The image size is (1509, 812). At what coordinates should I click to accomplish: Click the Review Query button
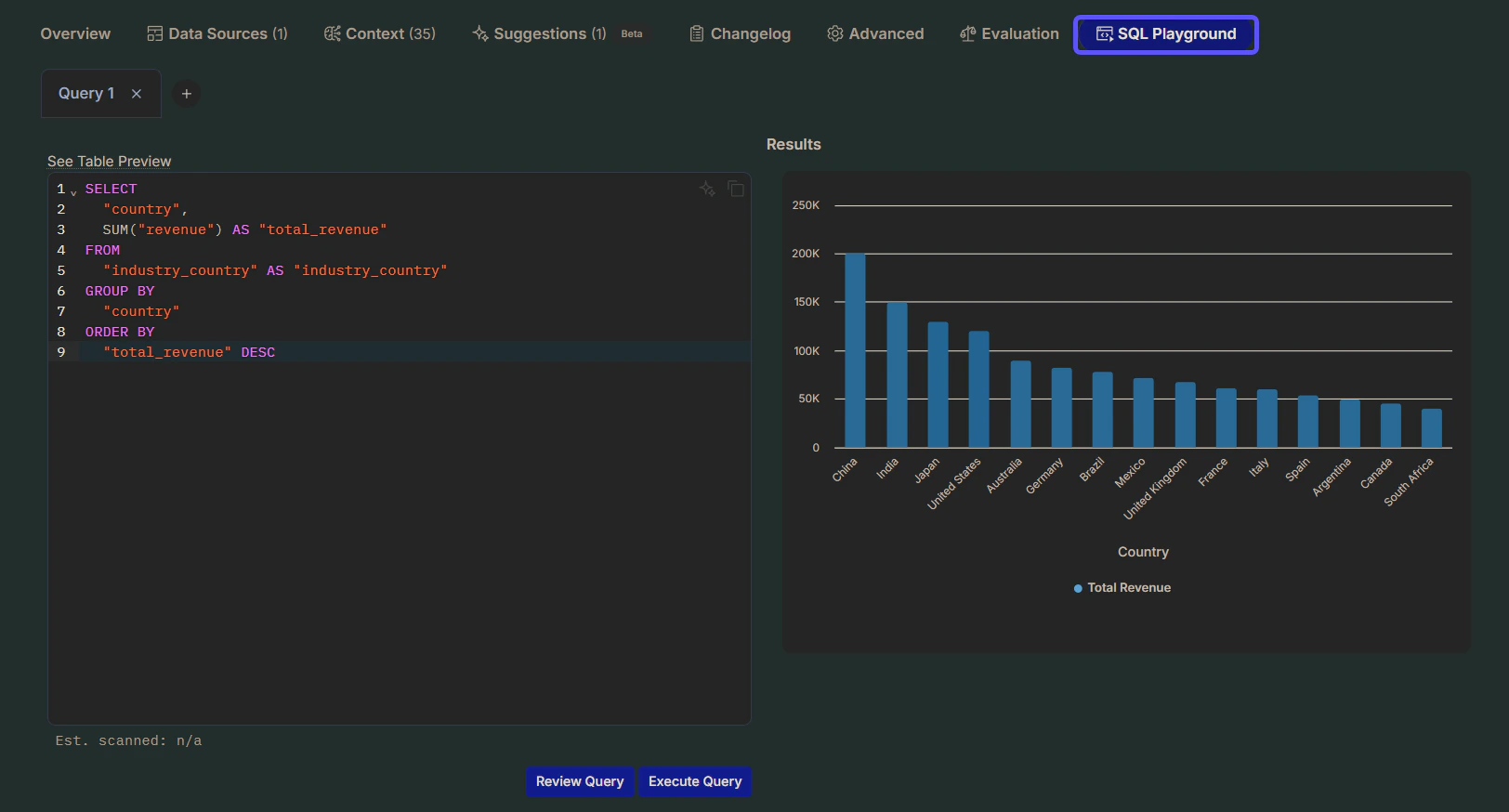point(580,781)
